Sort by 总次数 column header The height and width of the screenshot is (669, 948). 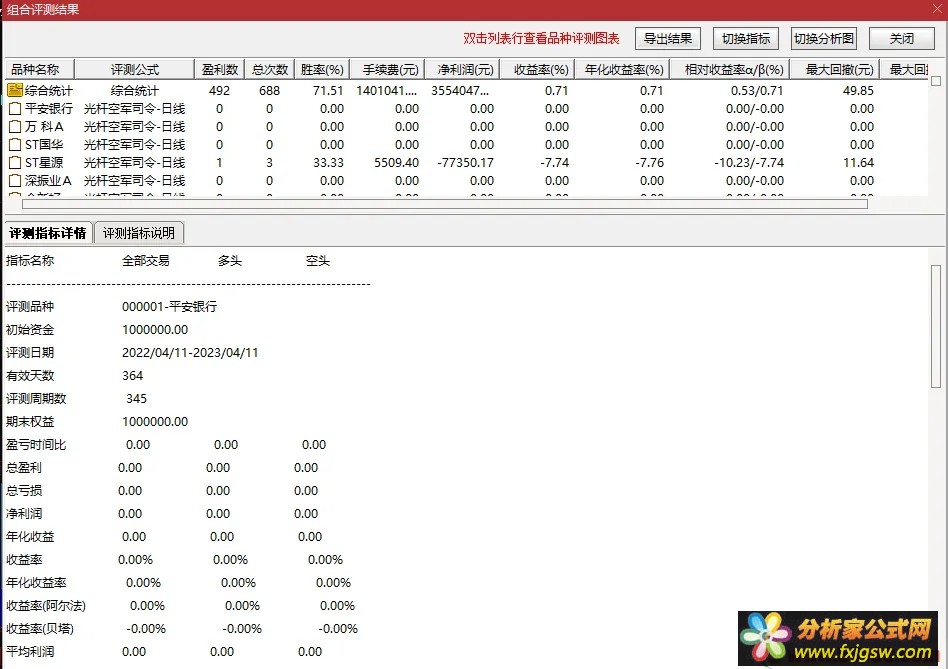coord(270,69)
